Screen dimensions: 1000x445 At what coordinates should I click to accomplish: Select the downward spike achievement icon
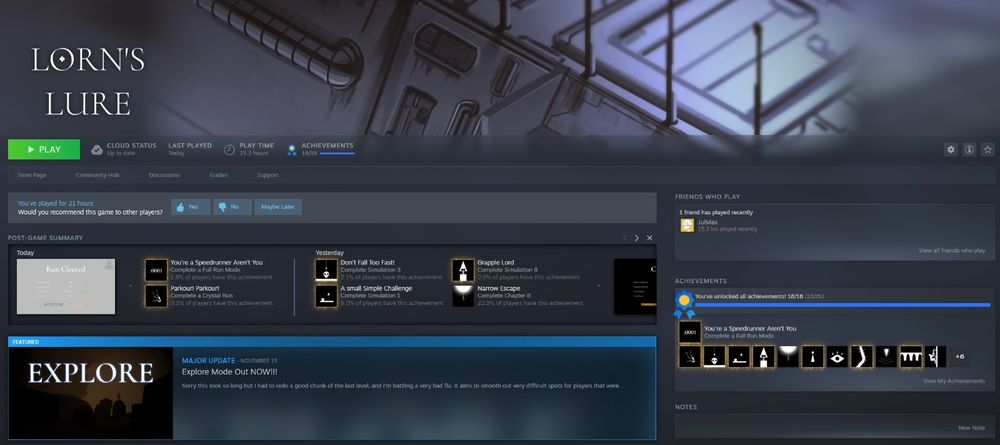(886, 357)
